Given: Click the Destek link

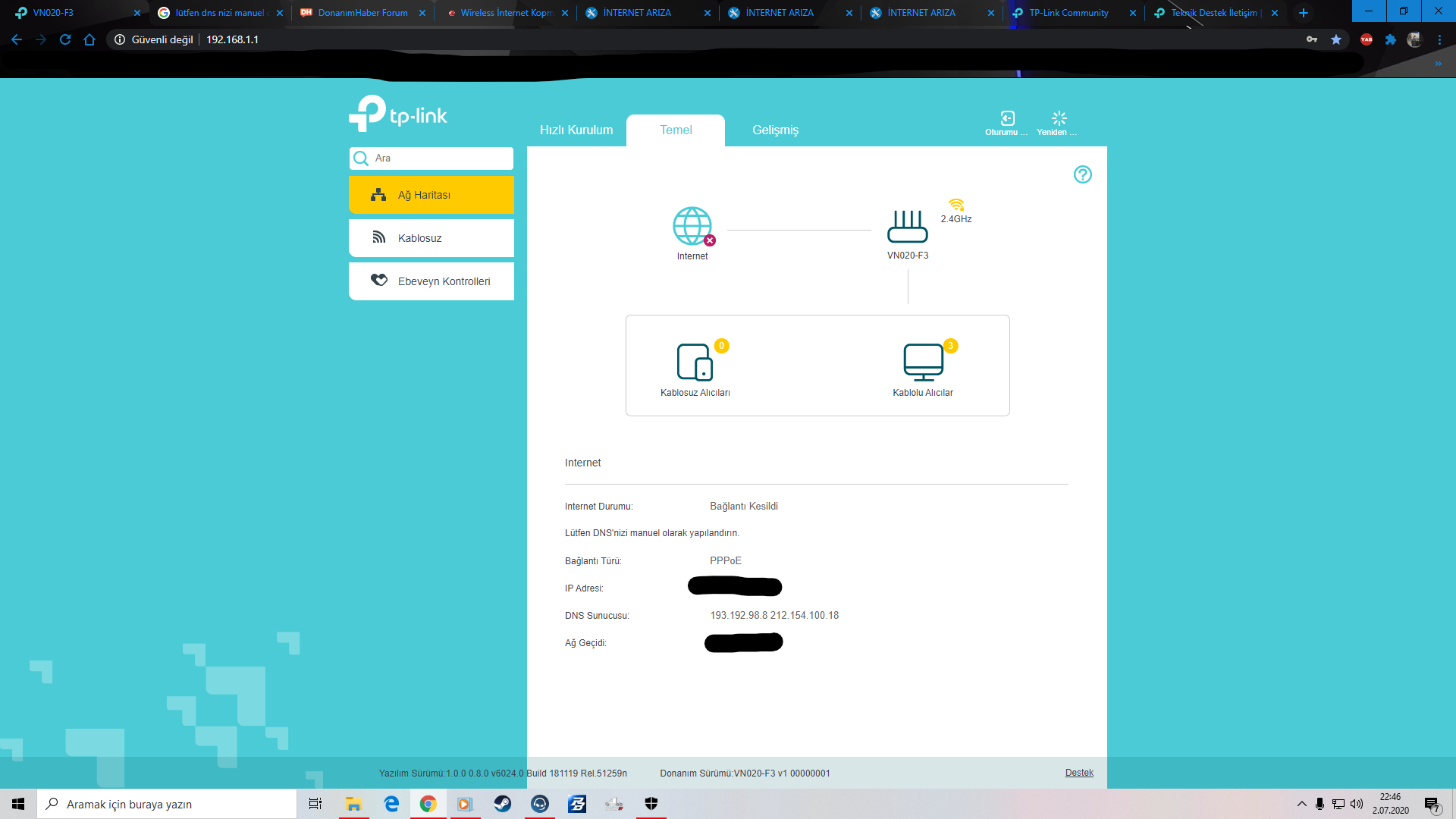Looking at the screenshot, I should click(x=1078, y=773).
